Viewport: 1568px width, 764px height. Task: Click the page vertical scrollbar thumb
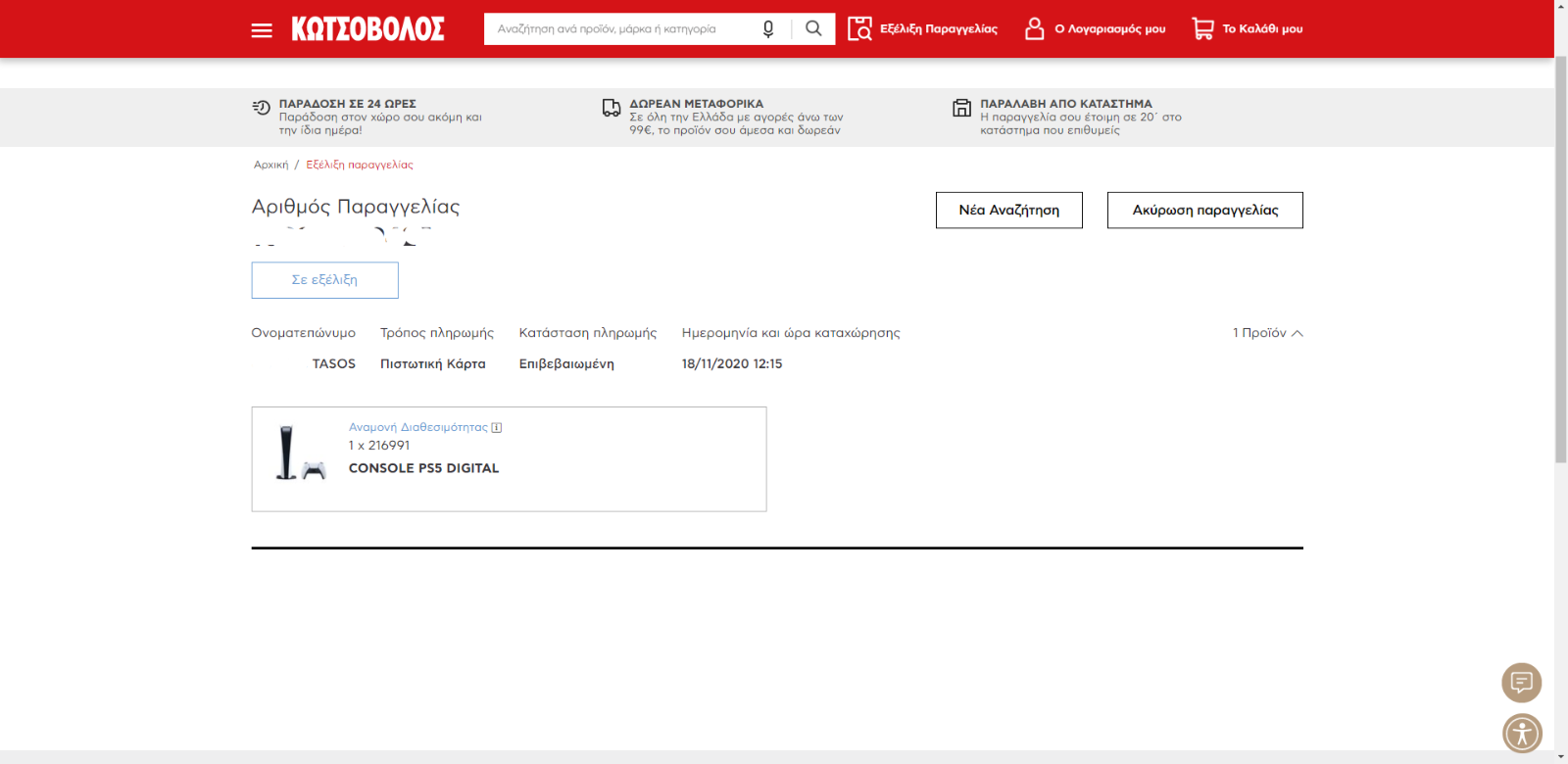1561,260
